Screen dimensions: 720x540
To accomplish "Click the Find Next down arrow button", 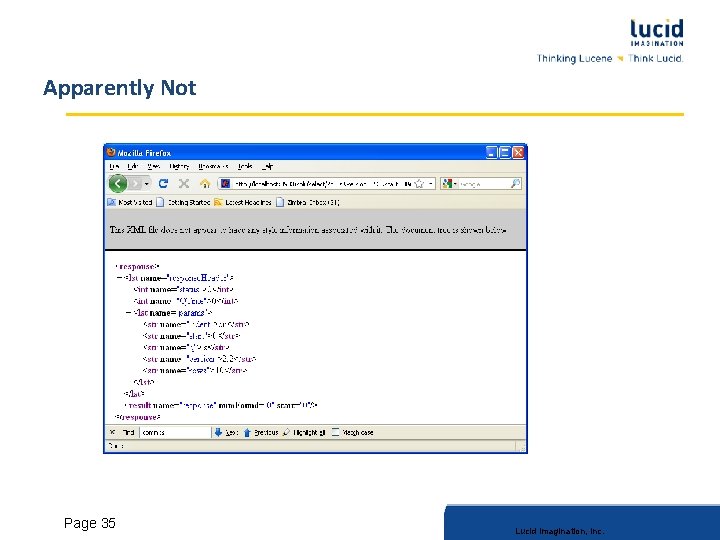I will [x=225, y=432].
